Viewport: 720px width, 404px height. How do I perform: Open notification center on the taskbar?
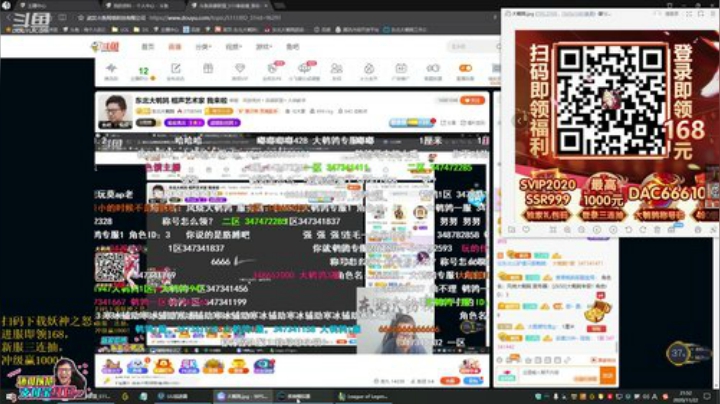[x=707, y=396]
